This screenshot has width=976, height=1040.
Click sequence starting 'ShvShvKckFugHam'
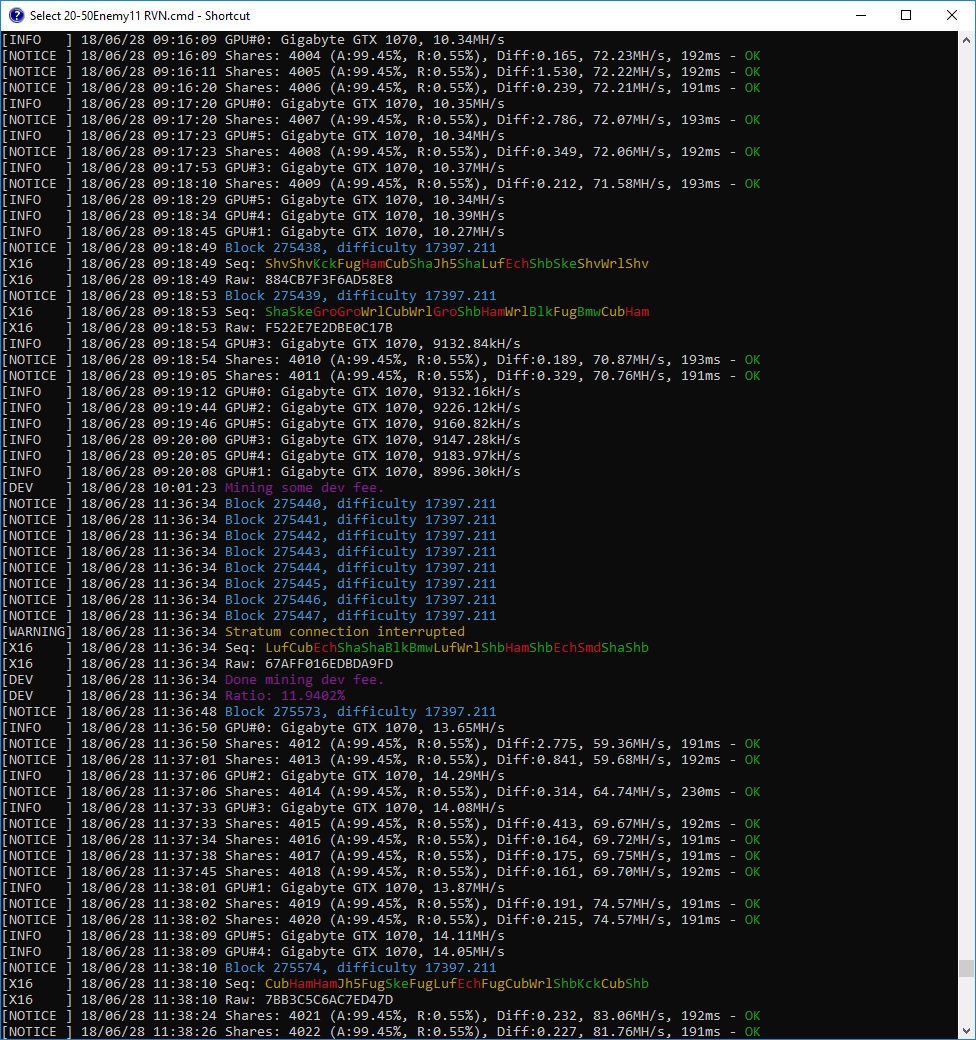click(x=457, y=263)
